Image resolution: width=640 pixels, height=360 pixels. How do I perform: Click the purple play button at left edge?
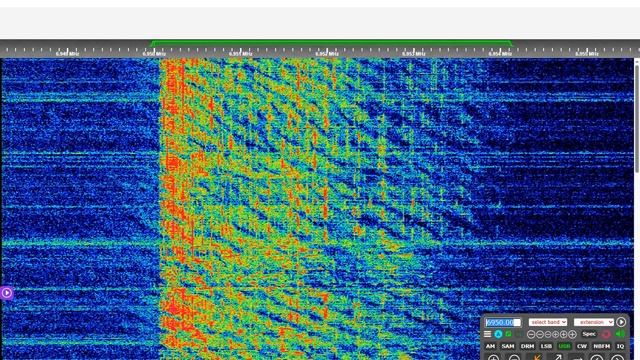click(6, 293)
